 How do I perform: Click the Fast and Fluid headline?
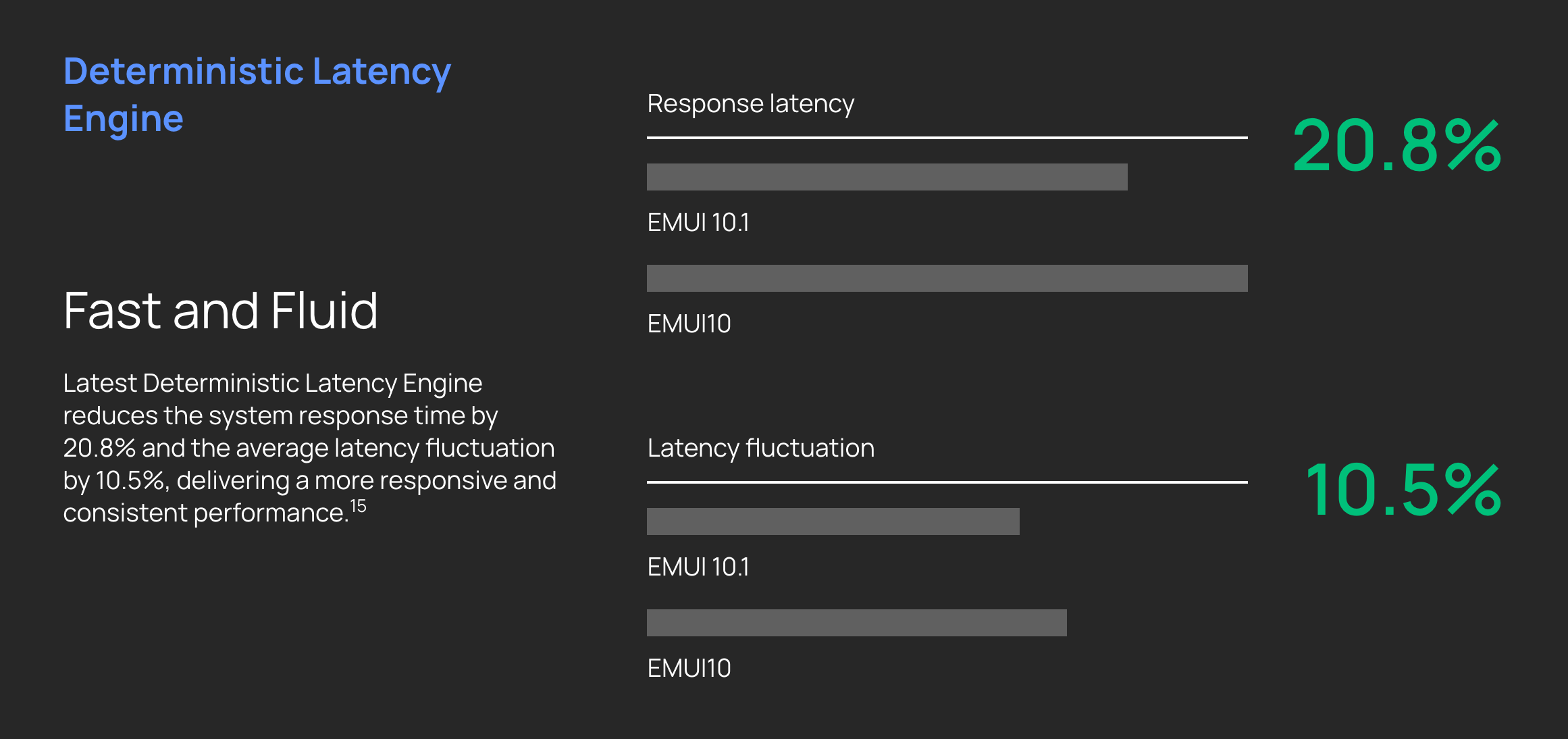coord(220,311)
